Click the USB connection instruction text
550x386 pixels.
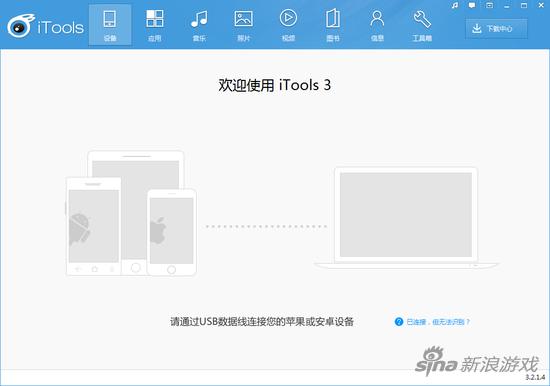click(262, 322)
